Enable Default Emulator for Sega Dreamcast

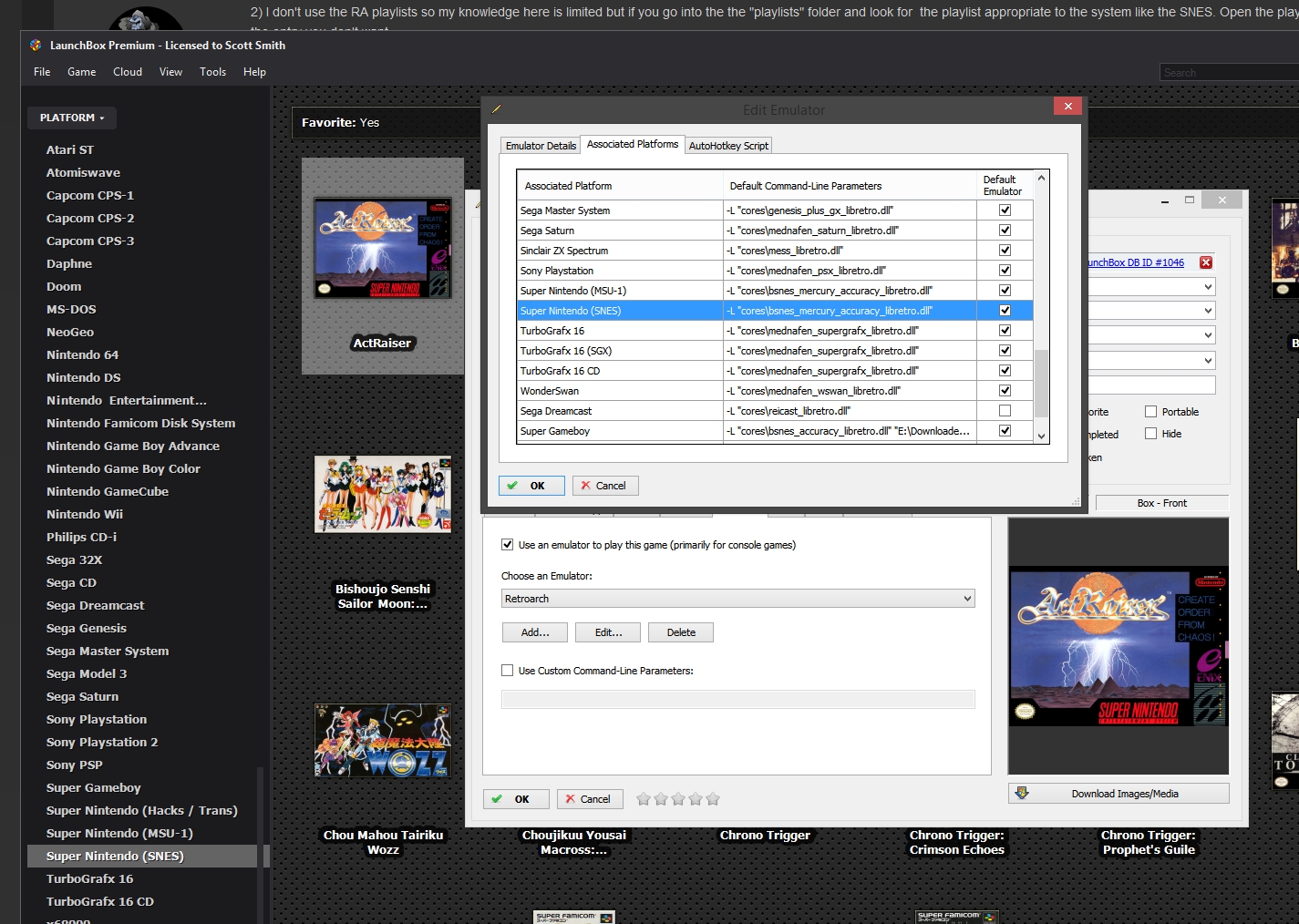[x=1005, y=410]
